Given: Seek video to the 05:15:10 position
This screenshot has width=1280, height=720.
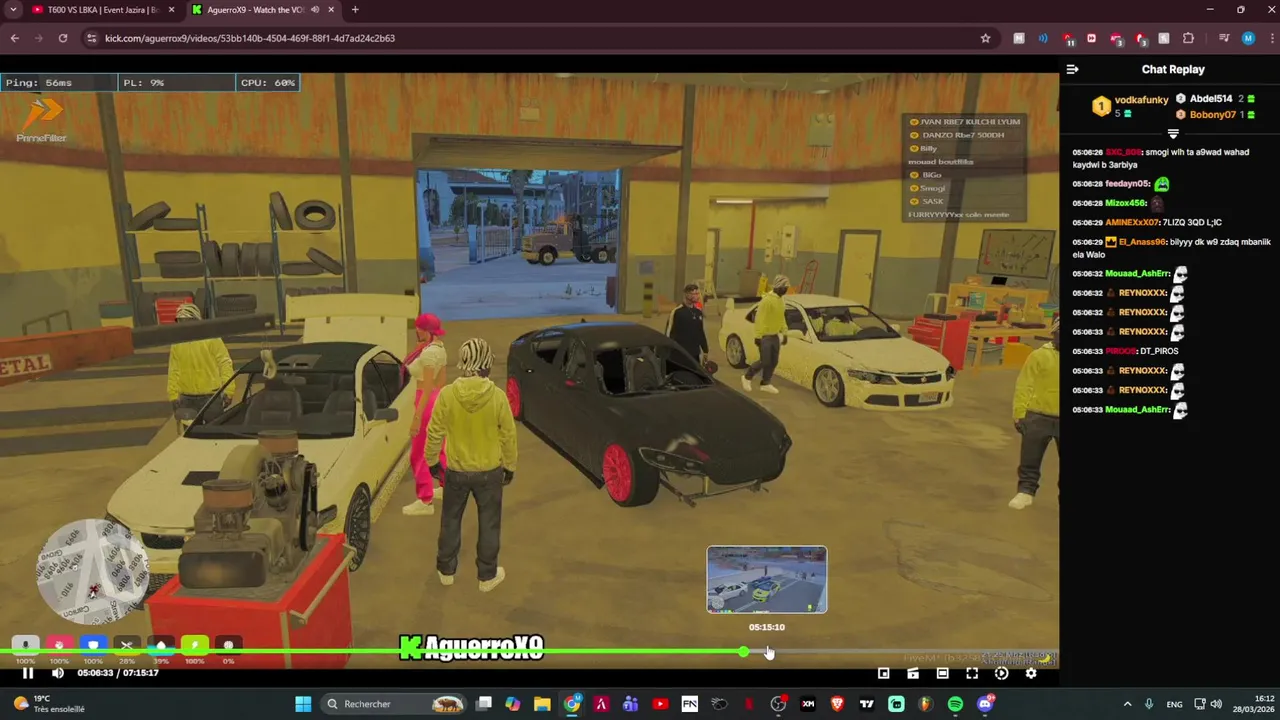Looking at the screenshot, I should coord(767,652).
